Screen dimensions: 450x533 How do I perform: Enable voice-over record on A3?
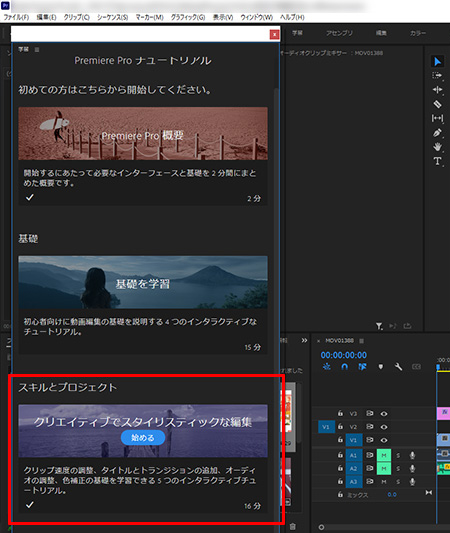[x=412, y=482]
